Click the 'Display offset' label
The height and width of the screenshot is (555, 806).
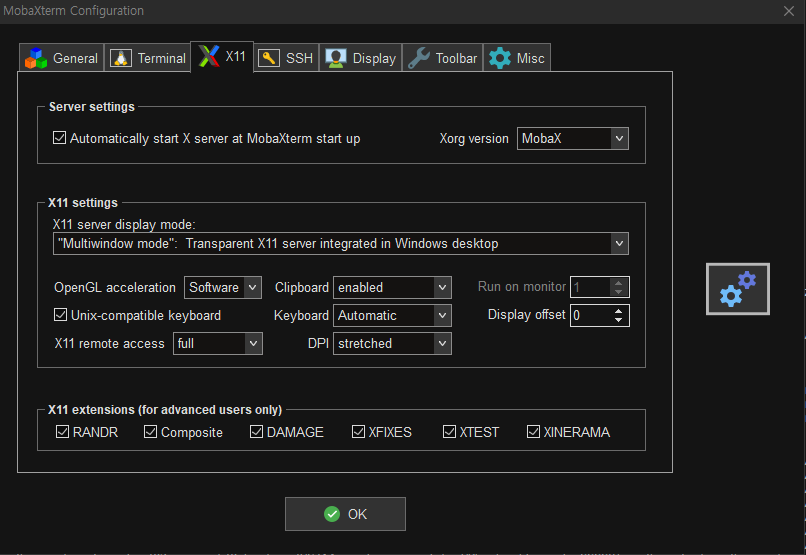pos(526,314)
